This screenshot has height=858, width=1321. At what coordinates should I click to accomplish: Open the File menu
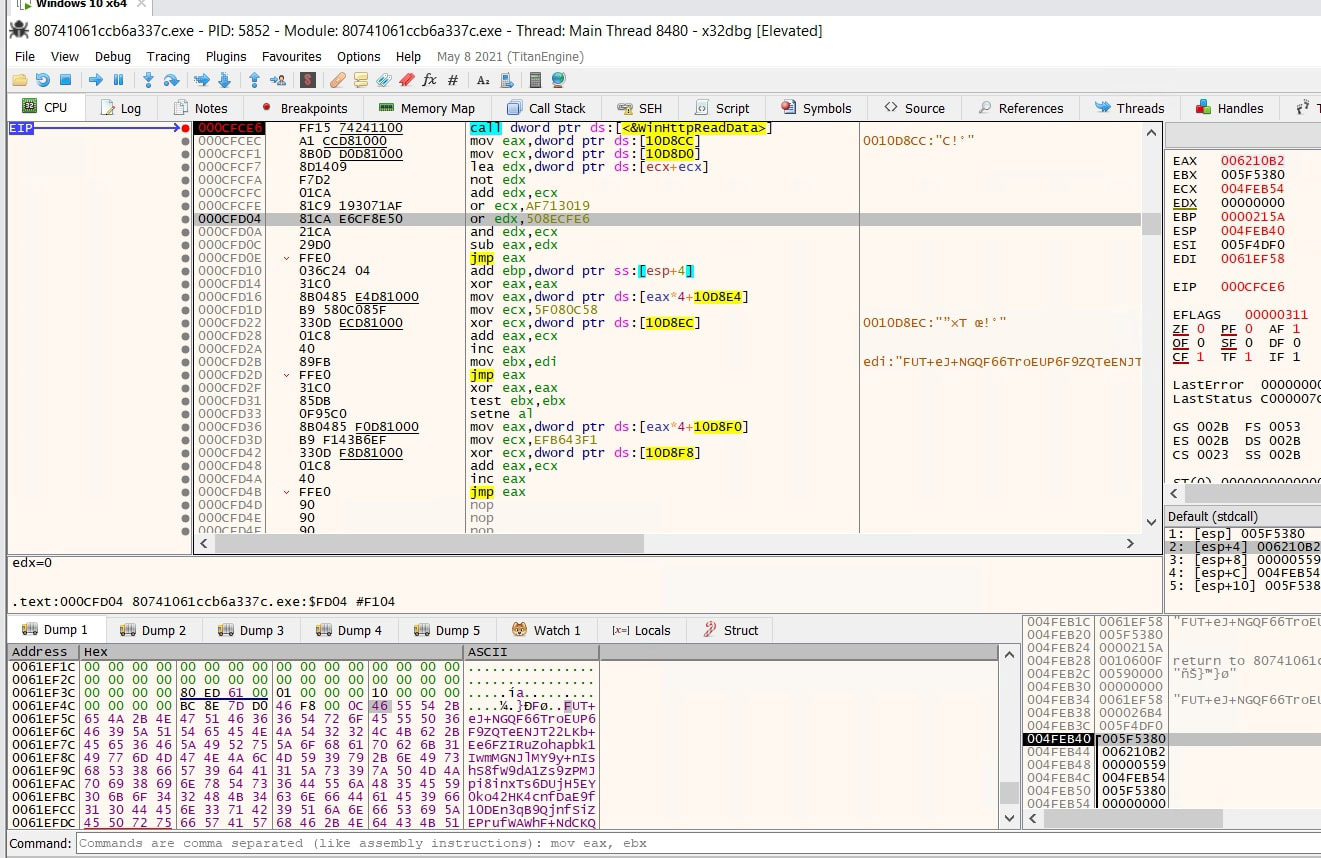[x=25, y=56]
